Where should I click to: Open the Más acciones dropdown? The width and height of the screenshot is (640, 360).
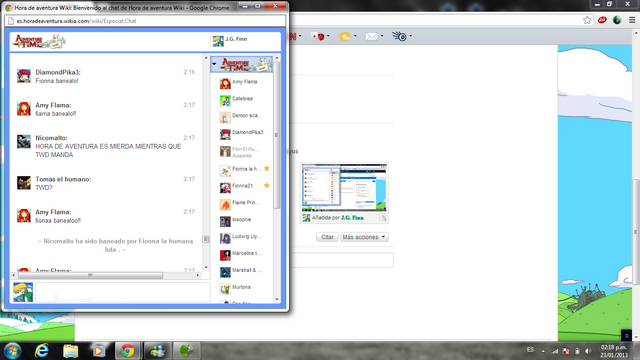[364, 237]
